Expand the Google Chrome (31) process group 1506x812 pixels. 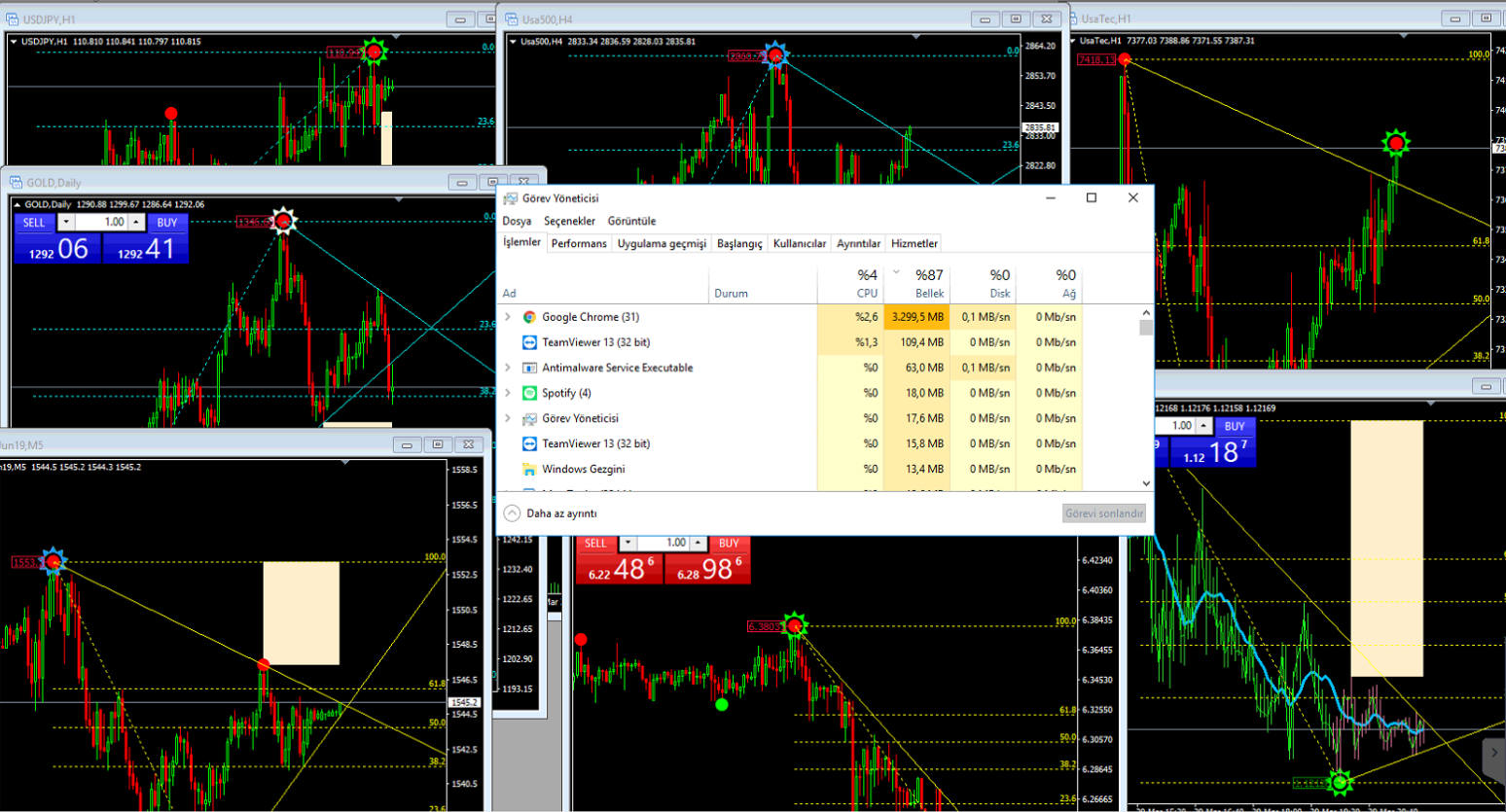[508, 317]
